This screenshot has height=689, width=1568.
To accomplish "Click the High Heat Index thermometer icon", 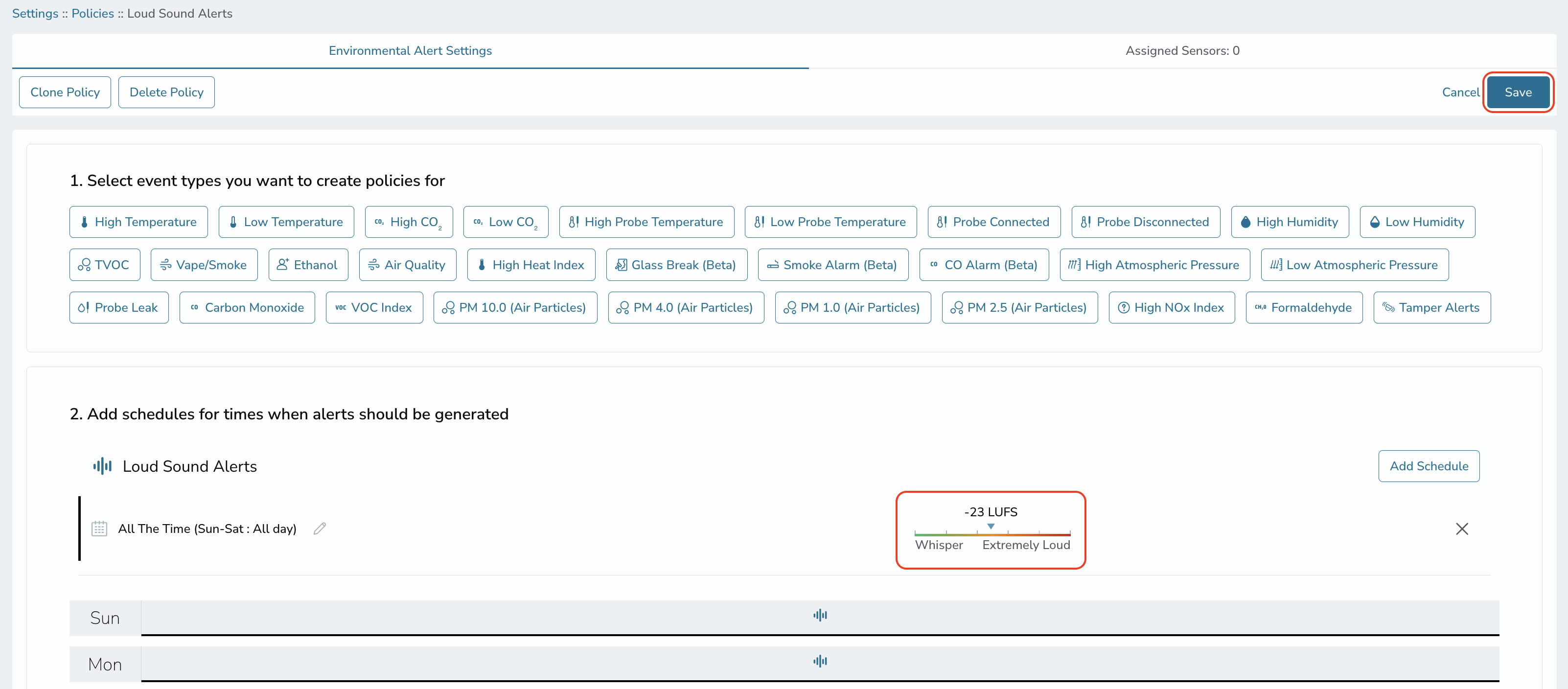I will pos(482,265).
